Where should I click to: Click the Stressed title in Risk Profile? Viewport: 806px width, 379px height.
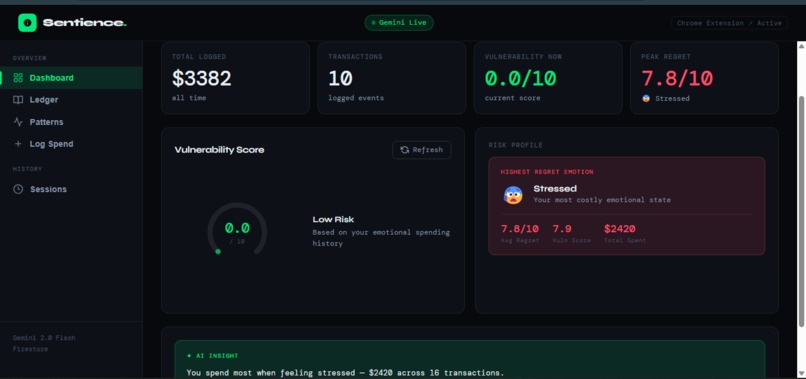[x=555, y=189]
